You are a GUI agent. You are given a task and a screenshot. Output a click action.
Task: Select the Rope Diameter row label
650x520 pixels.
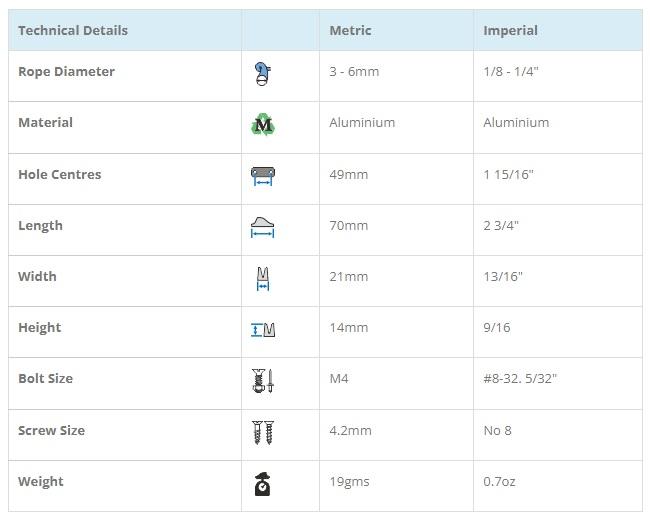(66, 72)
